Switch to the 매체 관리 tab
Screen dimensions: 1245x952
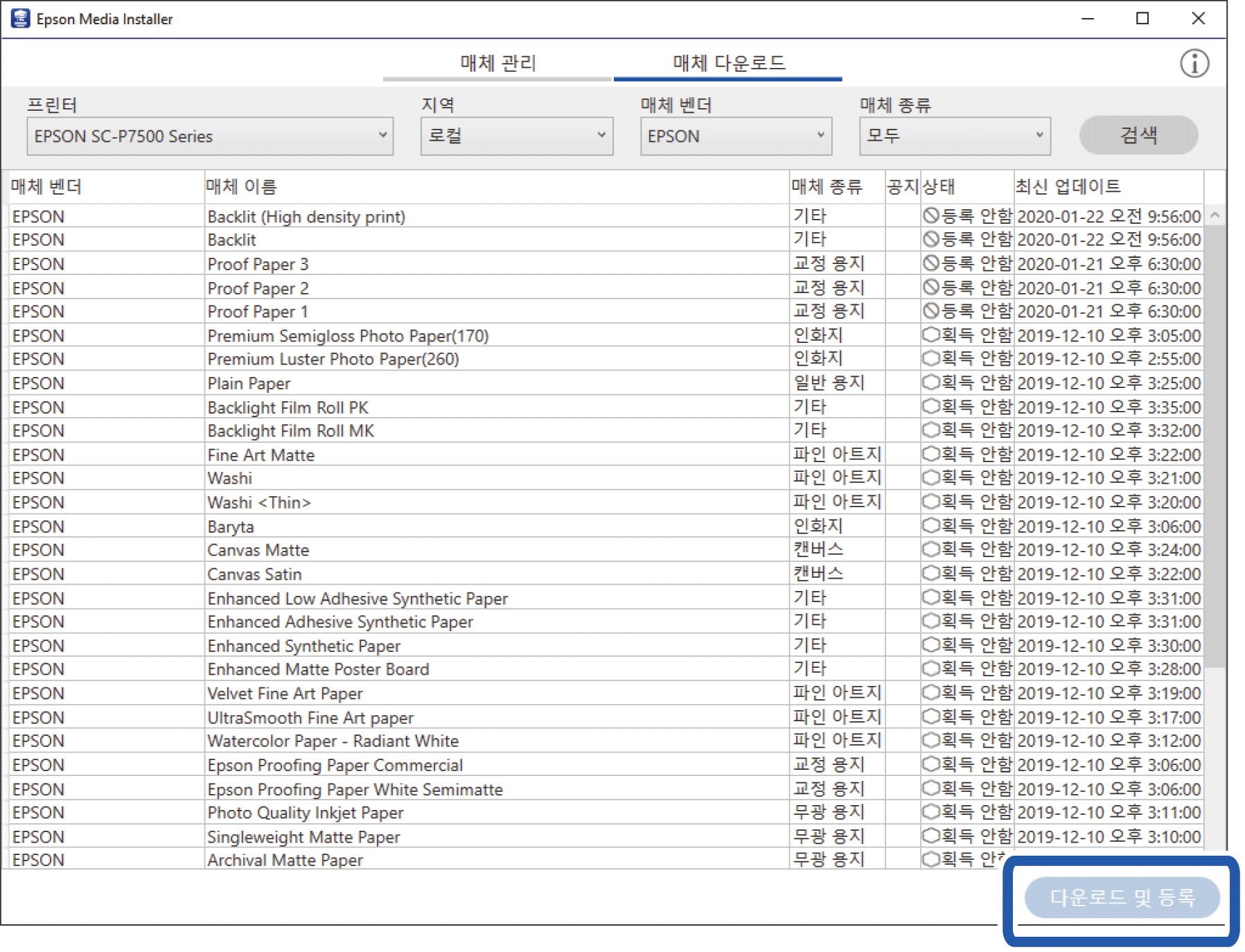tap(497, 64)
